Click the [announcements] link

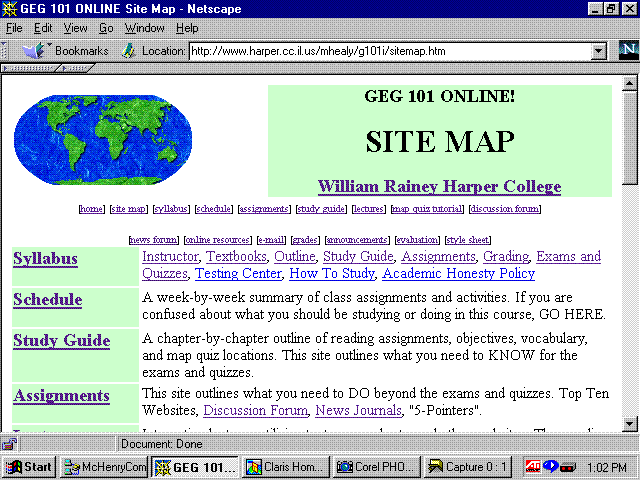coord(357,240)
